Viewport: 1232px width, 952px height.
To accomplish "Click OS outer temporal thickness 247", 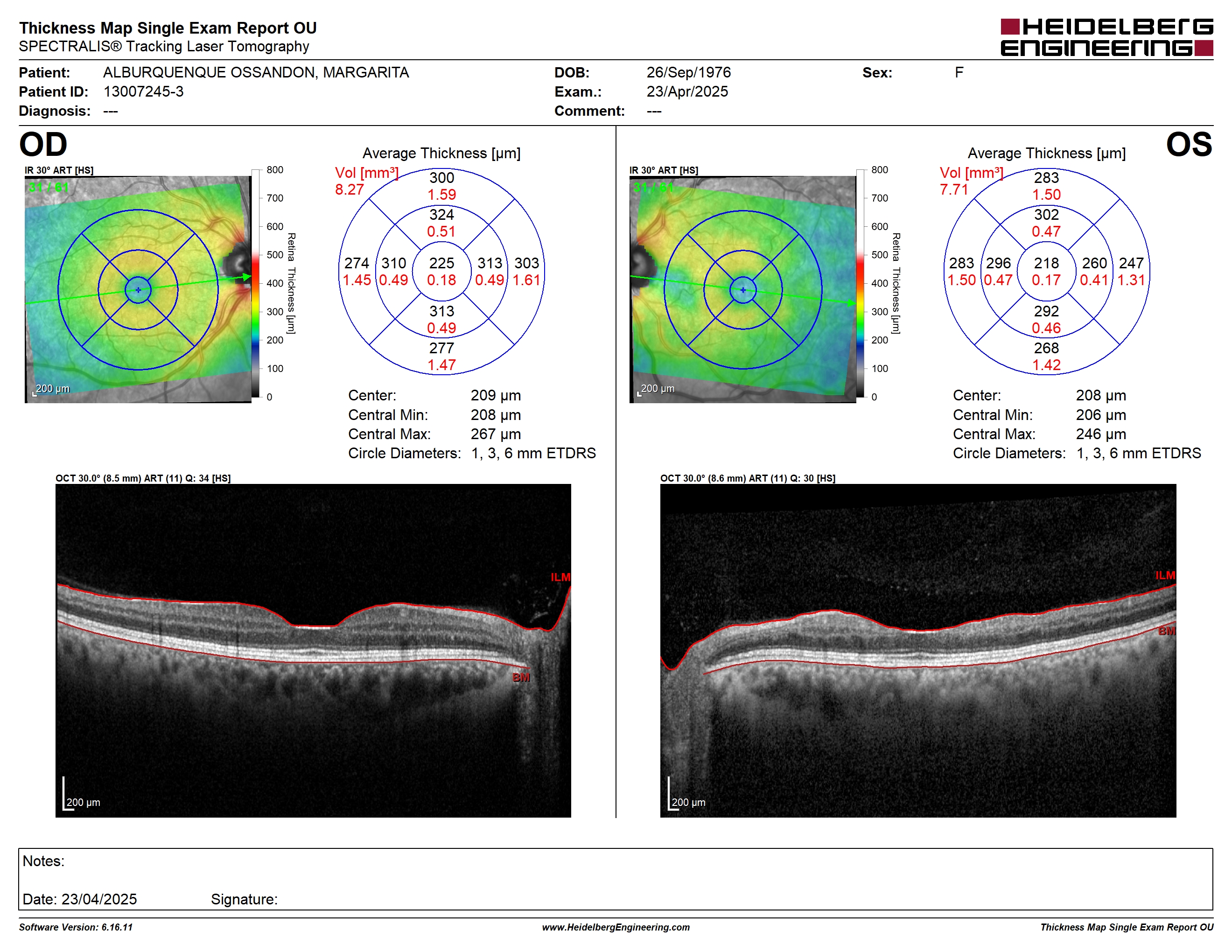I will (x=1131, y=263).
